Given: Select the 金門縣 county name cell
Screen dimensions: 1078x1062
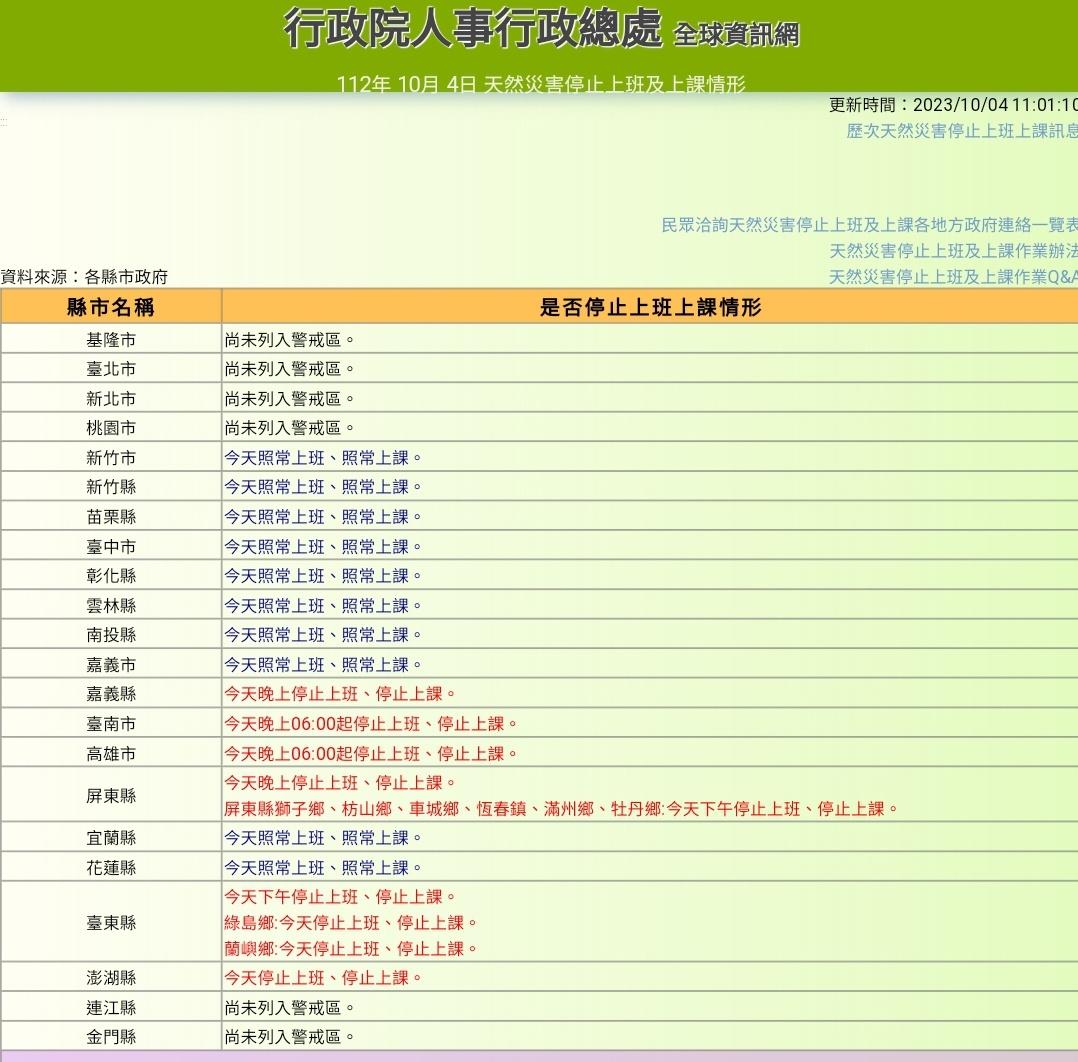Looking at the screenshot, I should coord(111,1037).
